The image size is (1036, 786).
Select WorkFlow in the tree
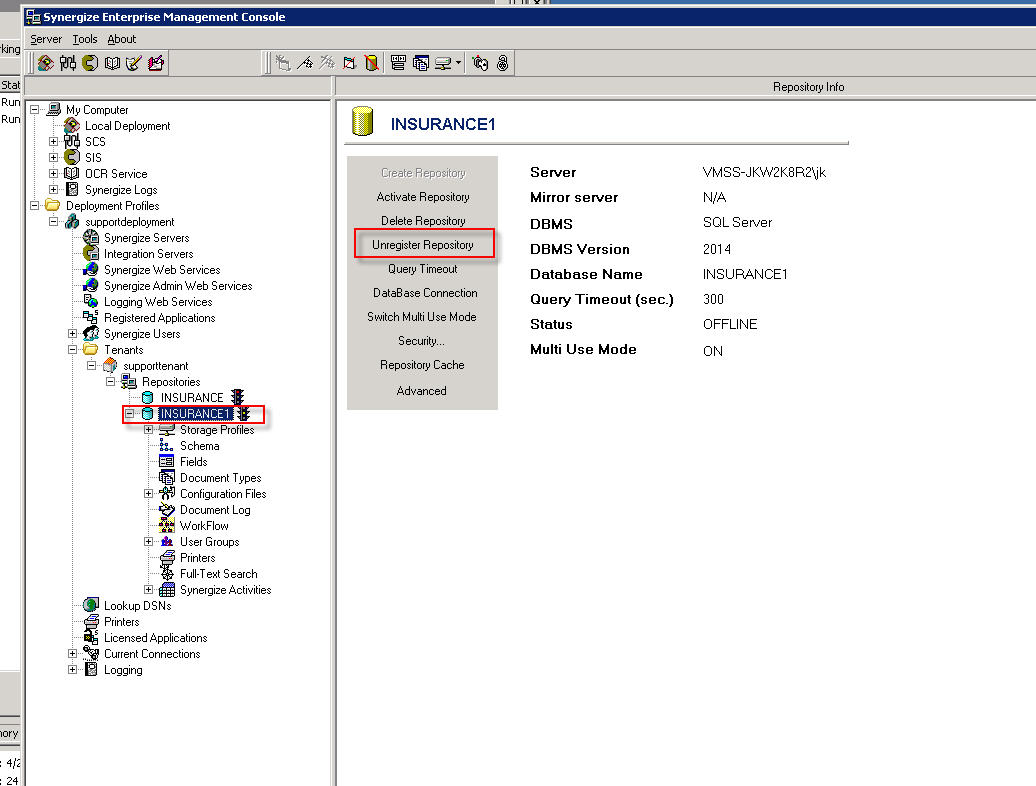[204, 526]
